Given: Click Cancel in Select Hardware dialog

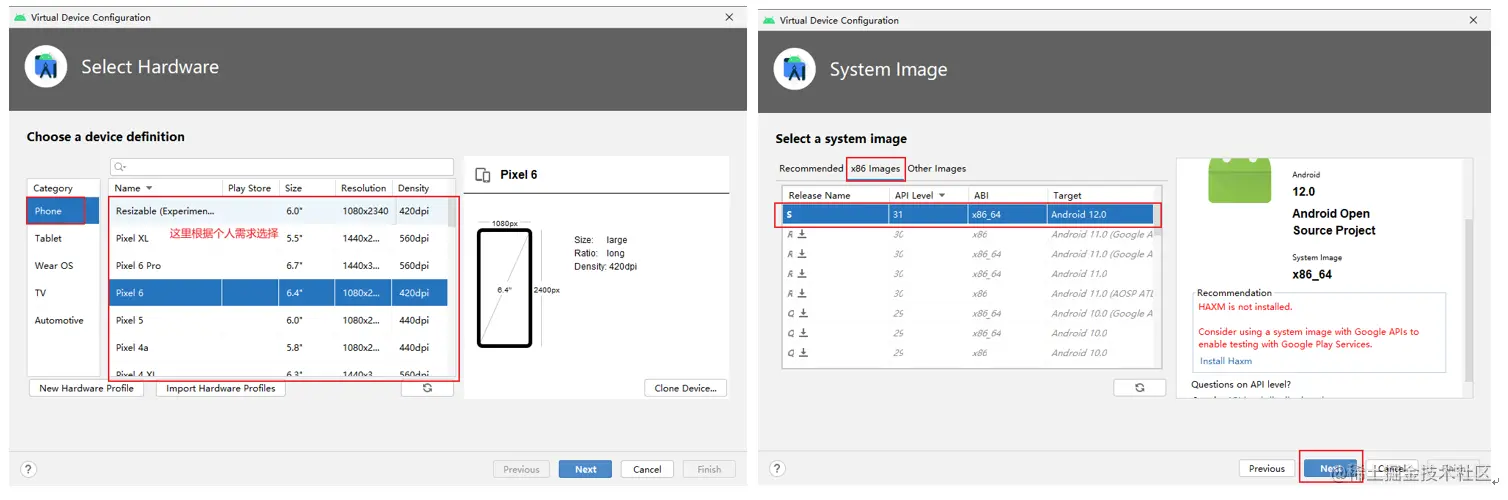Looking at the screenshot, I should pos(647,469).
